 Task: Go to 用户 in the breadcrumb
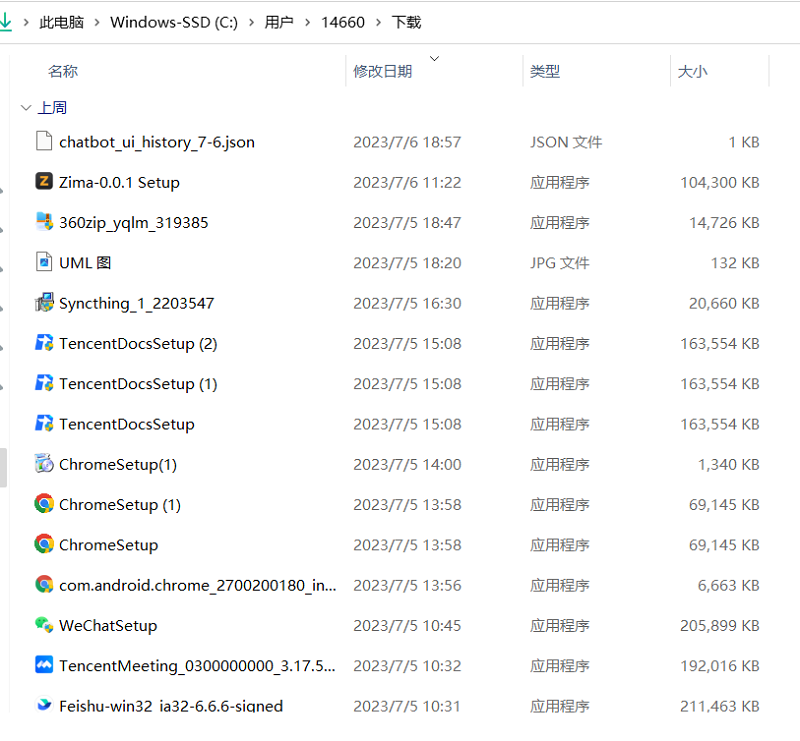pyautogui.click(x=279, y=22)
